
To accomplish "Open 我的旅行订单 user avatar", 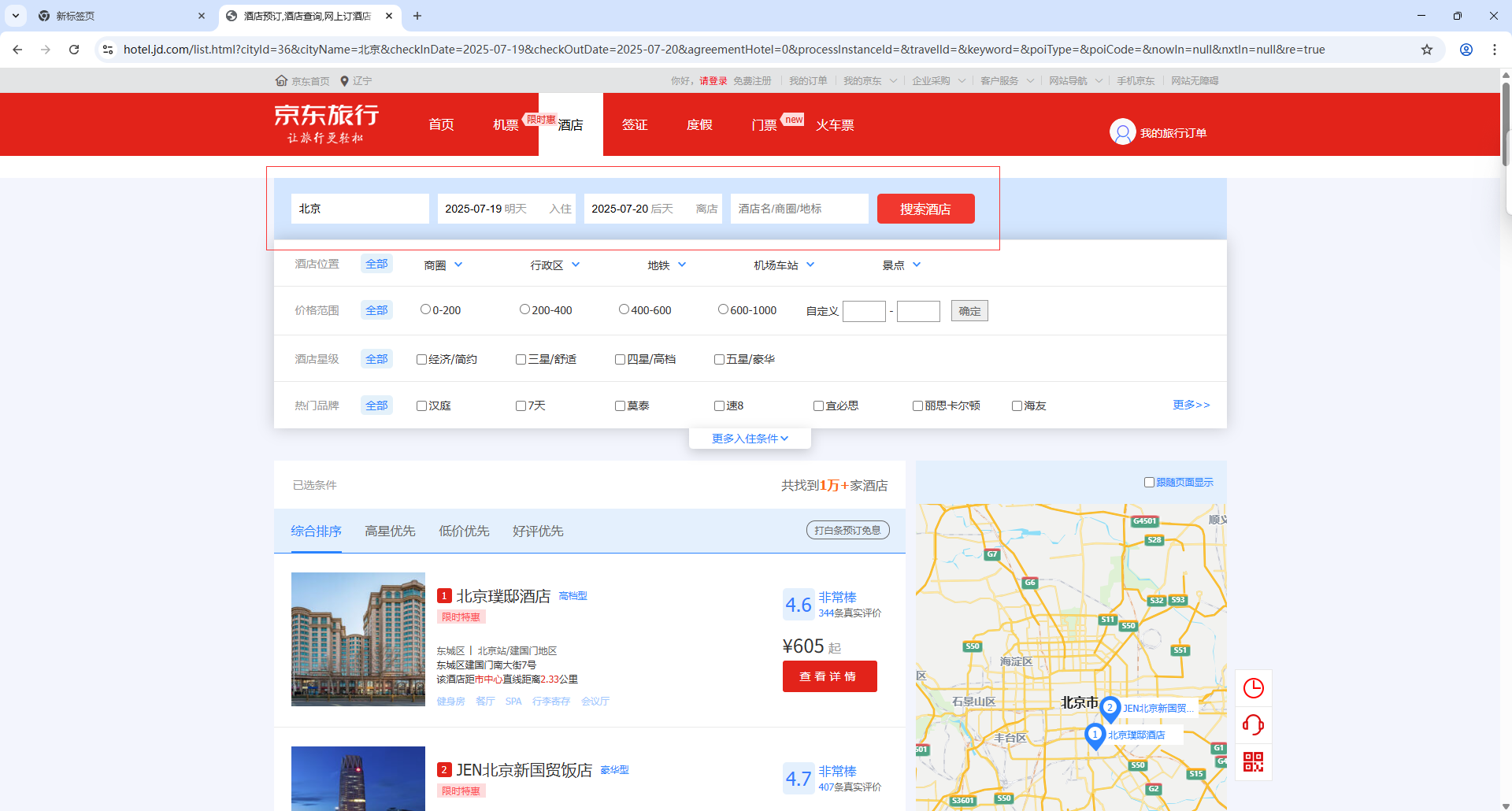I will coord(1122,131).
